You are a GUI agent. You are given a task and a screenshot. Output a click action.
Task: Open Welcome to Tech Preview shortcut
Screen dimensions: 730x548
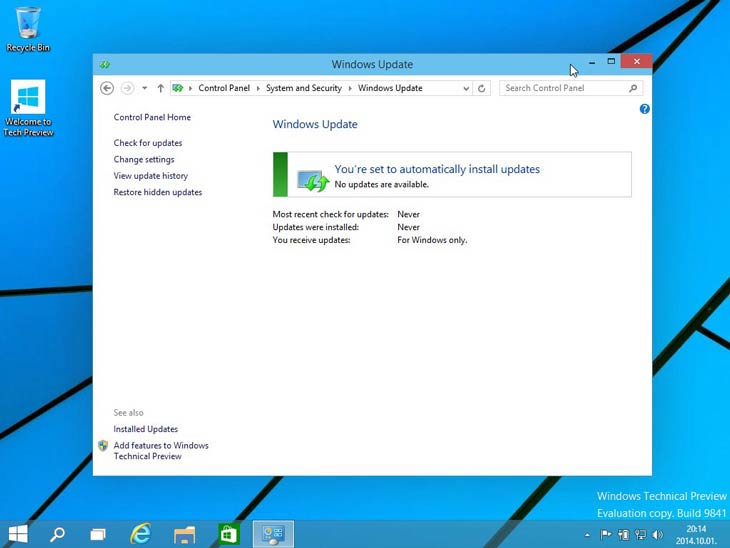pos(28,108)
